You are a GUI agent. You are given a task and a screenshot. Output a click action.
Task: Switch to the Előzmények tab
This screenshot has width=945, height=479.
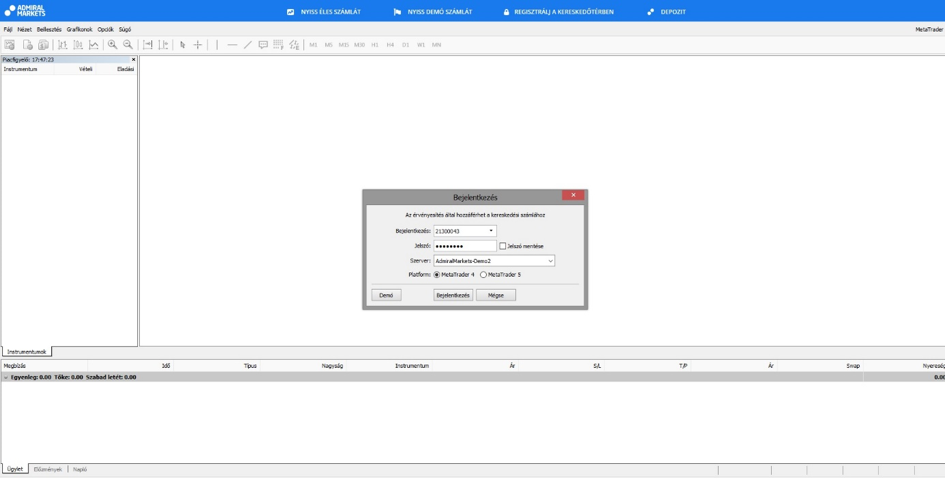tap(48, 469)
